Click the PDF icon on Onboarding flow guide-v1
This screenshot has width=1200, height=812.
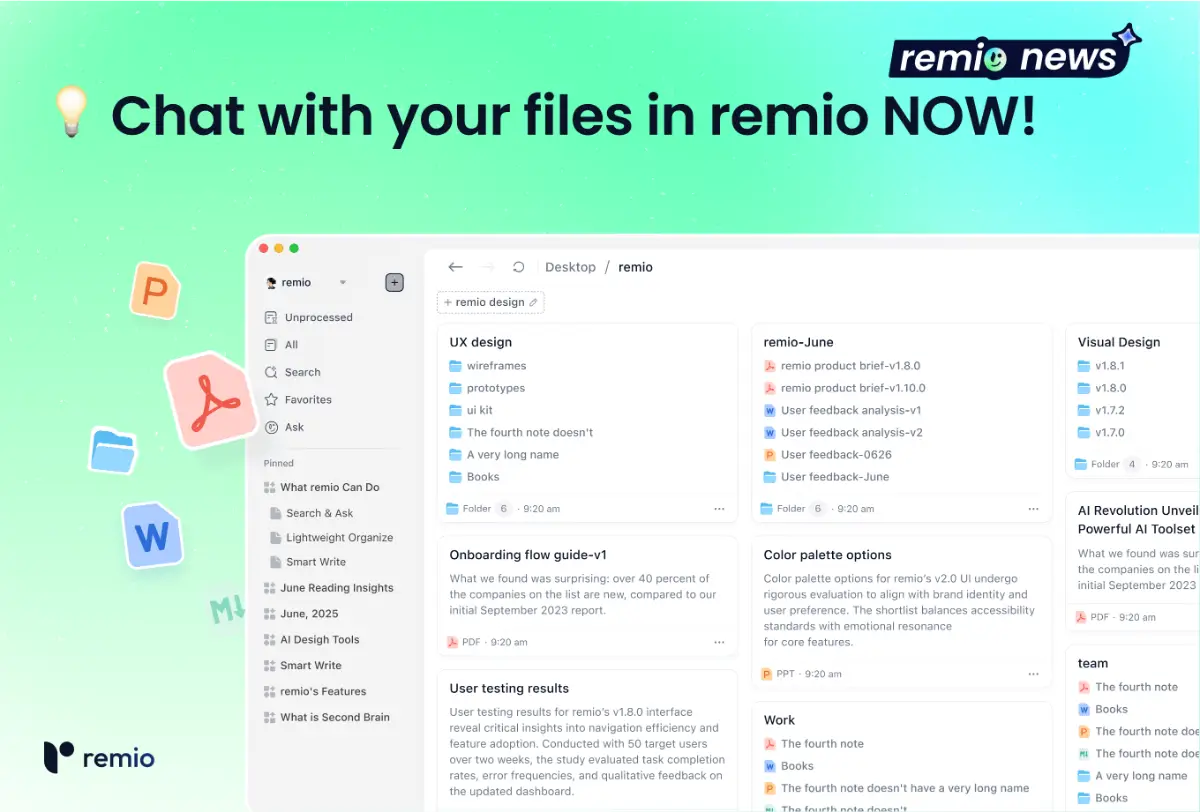(x=452, y=642)
